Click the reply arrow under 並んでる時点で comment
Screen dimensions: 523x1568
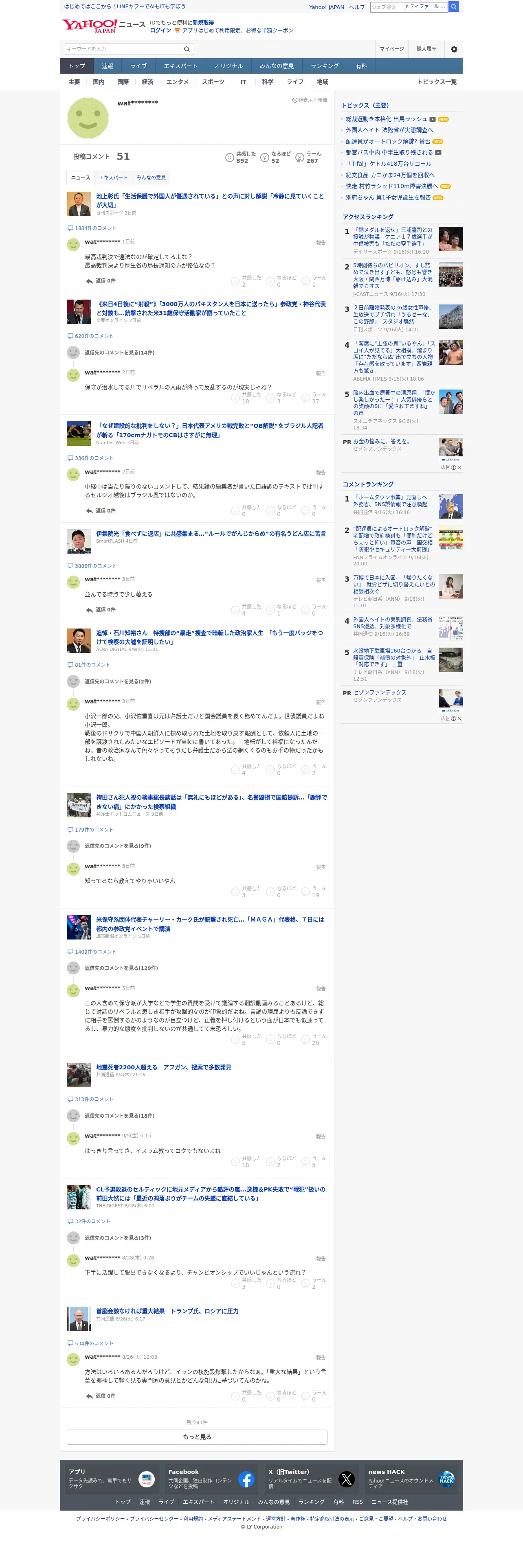(x=101, y=609)
